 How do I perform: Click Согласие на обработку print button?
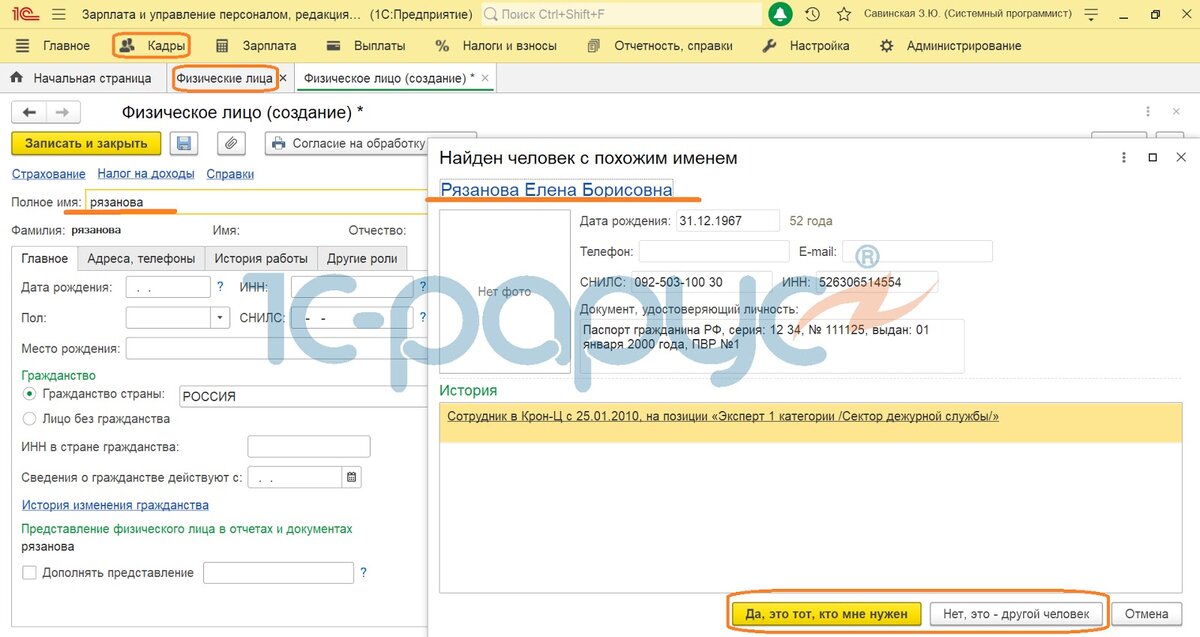(x=347, y=144)
